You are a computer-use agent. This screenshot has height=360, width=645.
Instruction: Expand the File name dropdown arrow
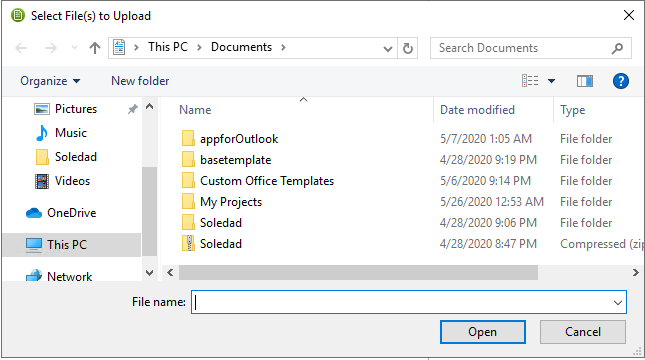[617, 302]
